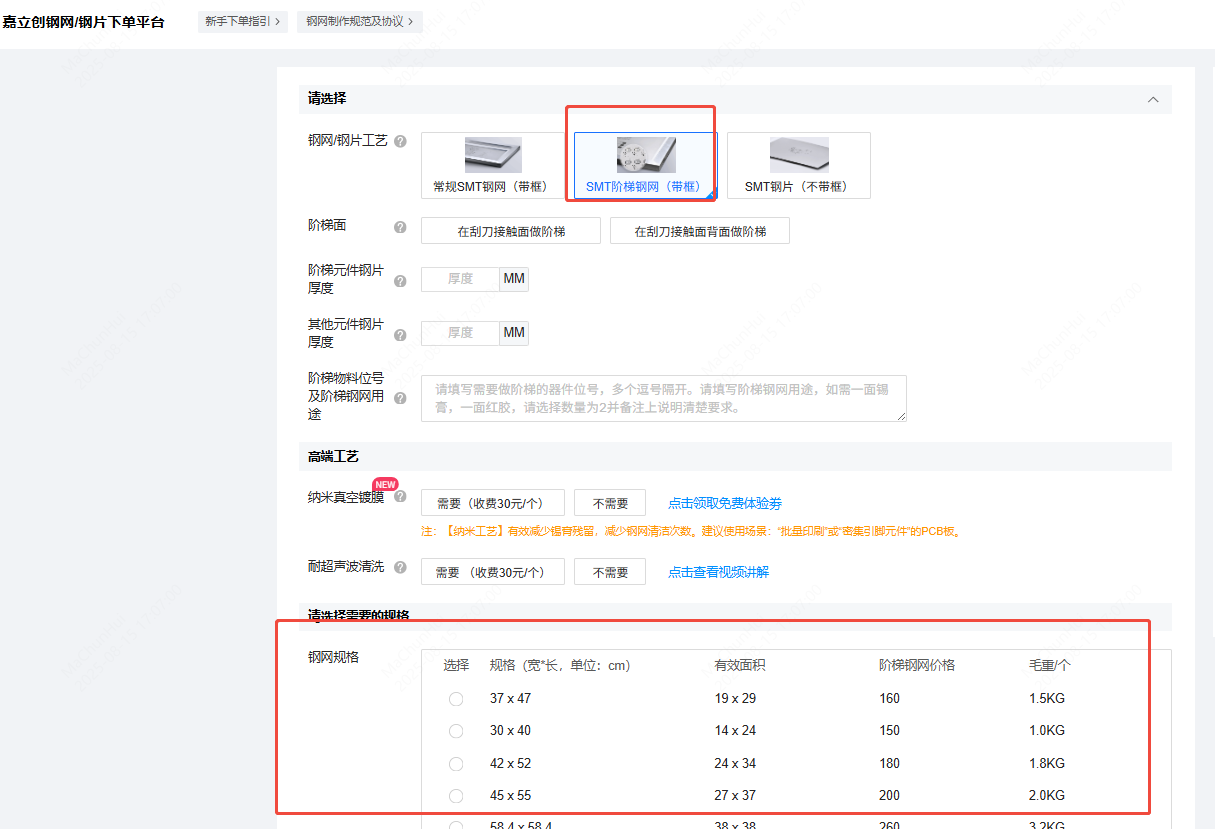Choose 在刮刀接触面做阶梯 option

tap(511, 231)
